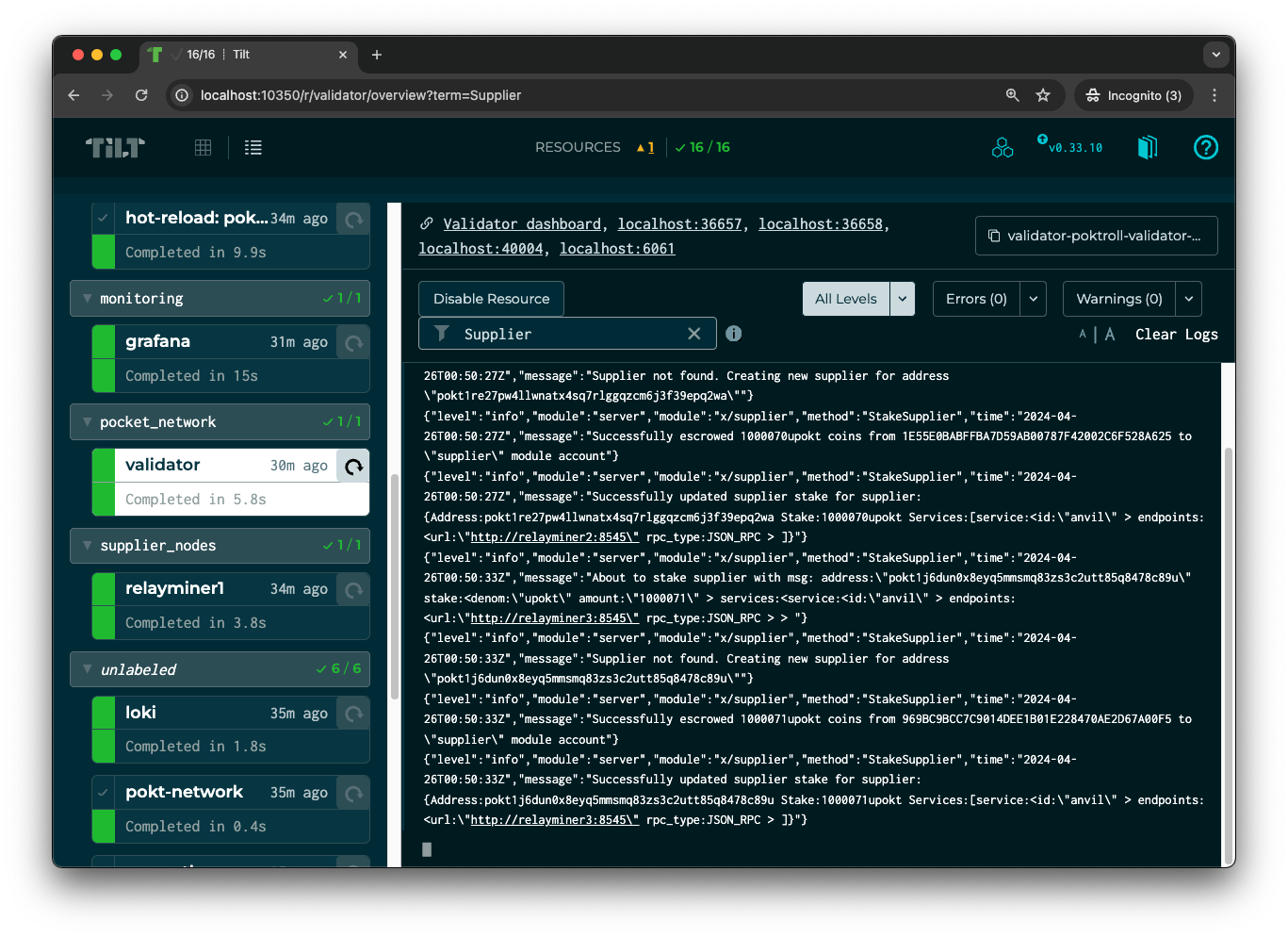Collapse the monitoring group

pos(220,298)
